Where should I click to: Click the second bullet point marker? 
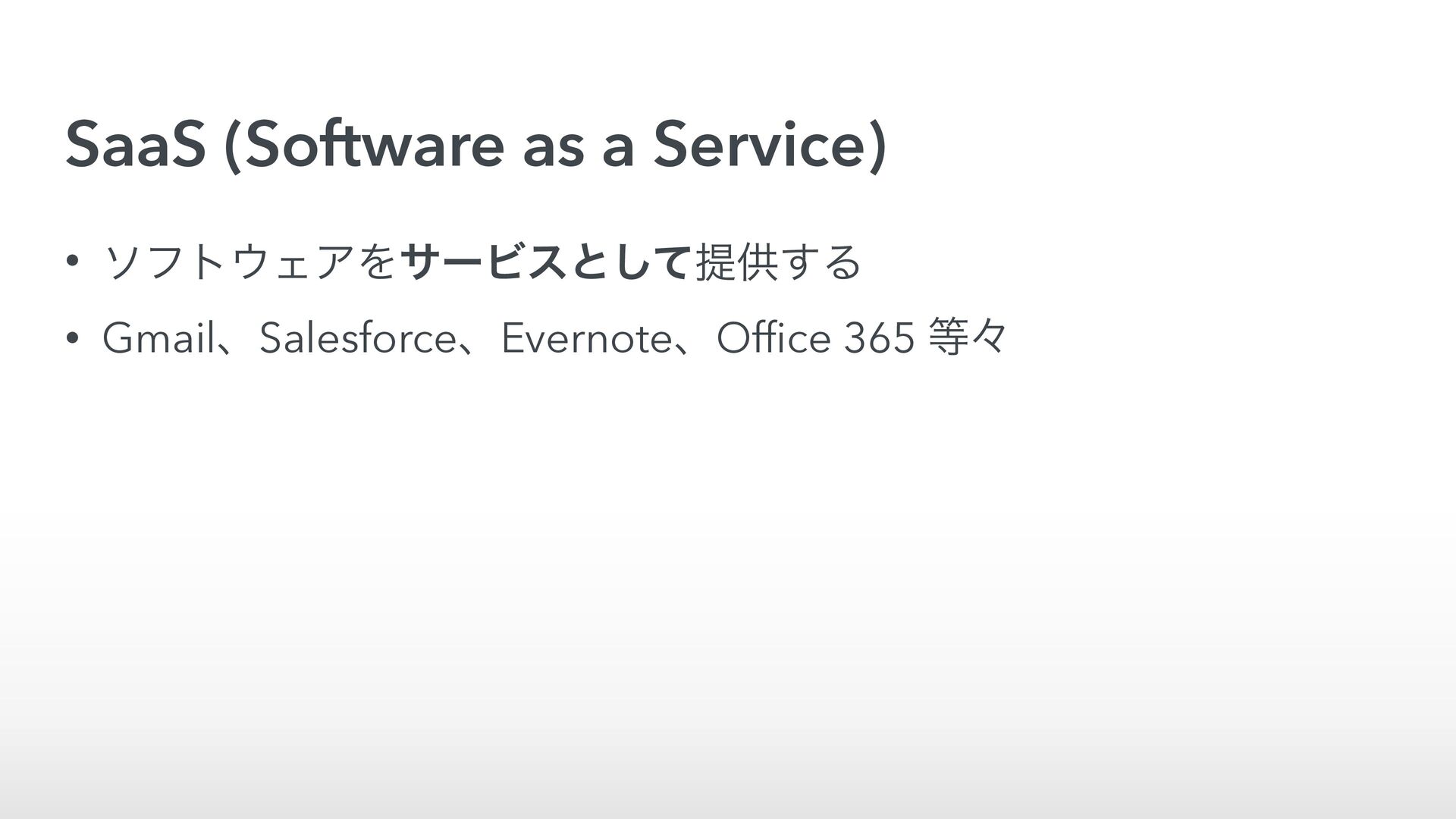click(x=71, y=338)
